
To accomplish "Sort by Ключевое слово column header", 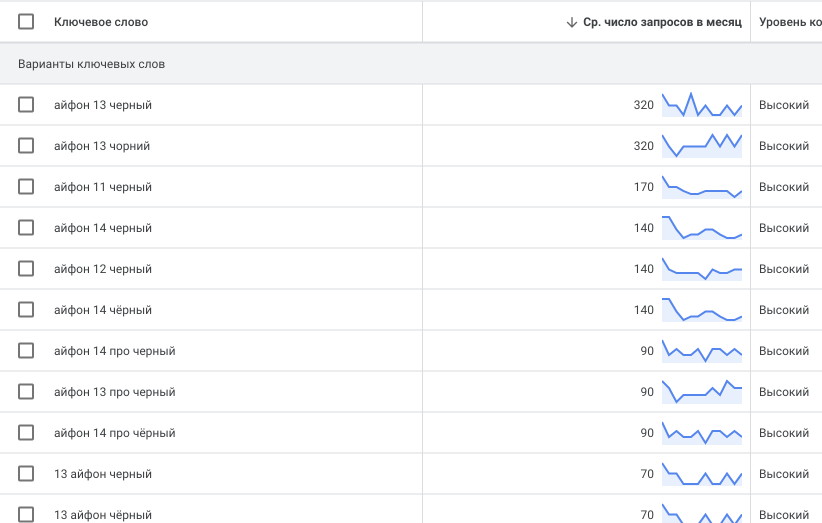I will point(101,22).
